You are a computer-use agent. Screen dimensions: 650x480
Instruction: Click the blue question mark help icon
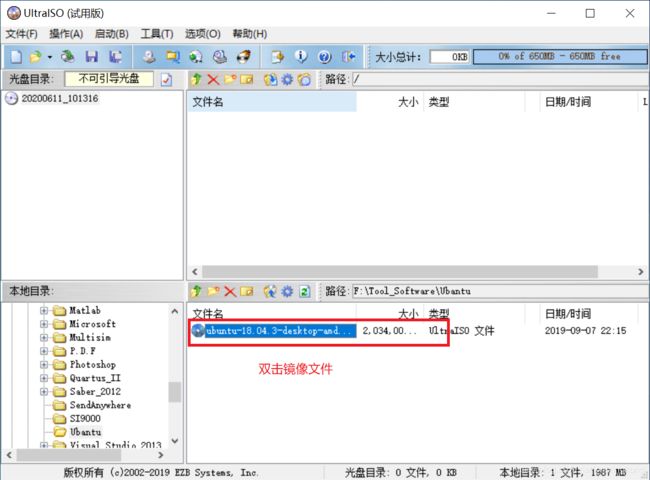pos(325,56)
